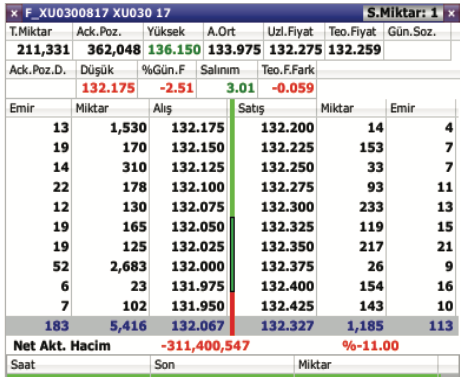Select the high price 136.150
The image size is (467, 385).
click(174, 50)
